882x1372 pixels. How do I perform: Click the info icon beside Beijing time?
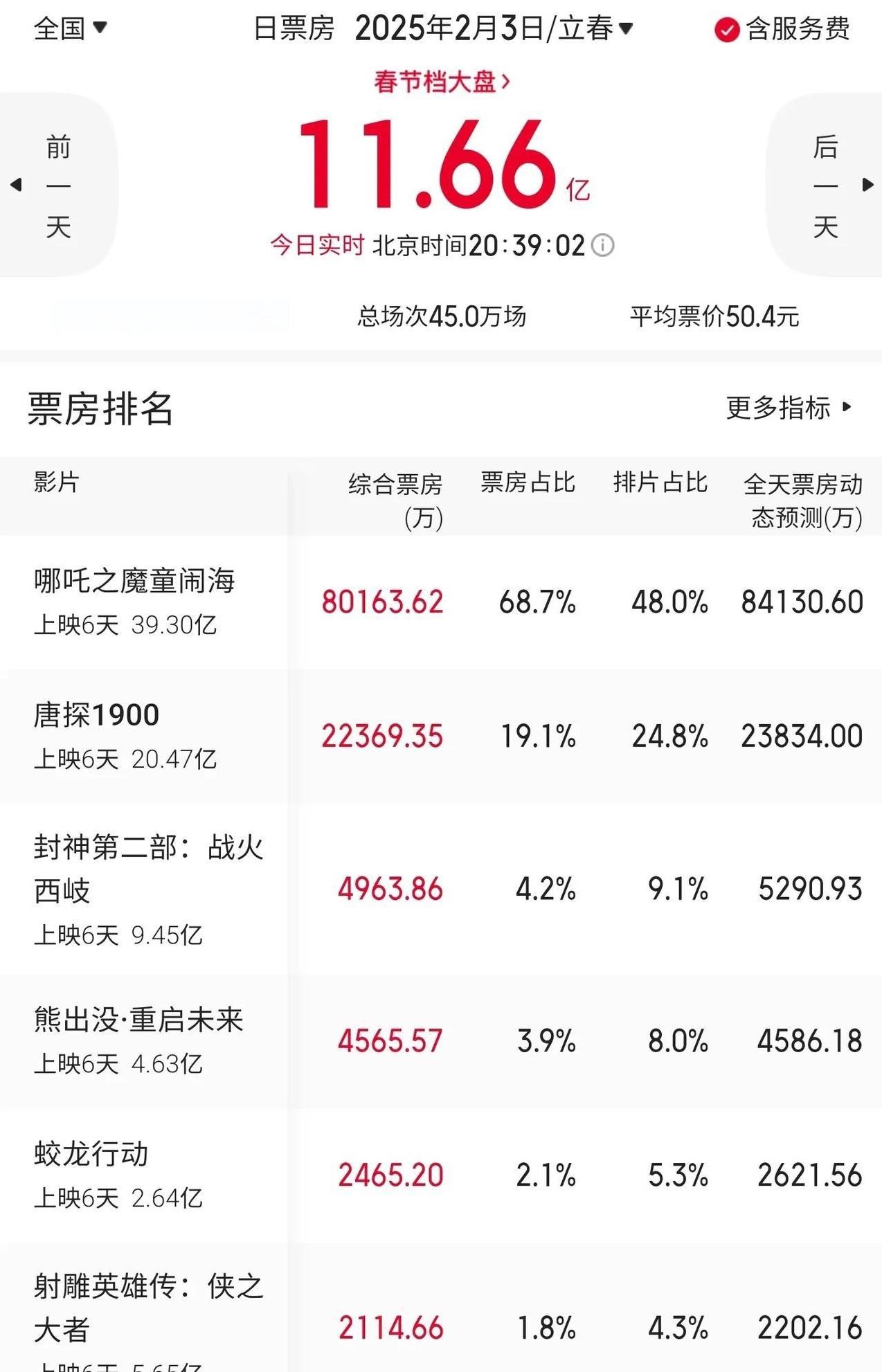(603, 245)
